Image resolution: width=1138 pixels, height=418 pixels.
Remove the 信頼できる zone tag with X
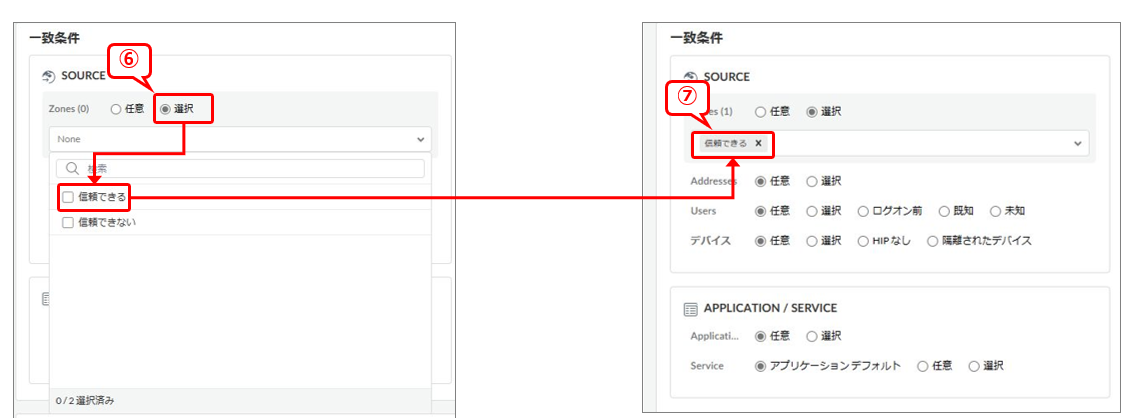pyautogui.click(x=758, y=144)
